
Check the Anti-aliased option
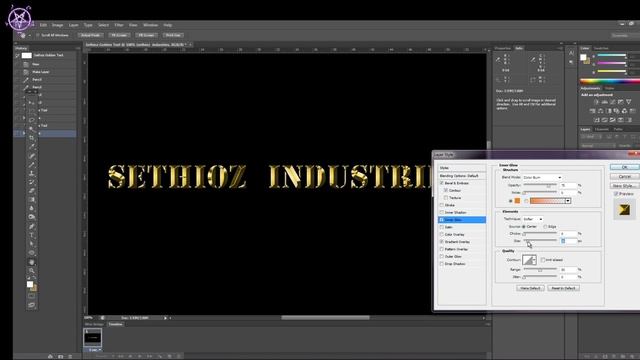point(543,260)
